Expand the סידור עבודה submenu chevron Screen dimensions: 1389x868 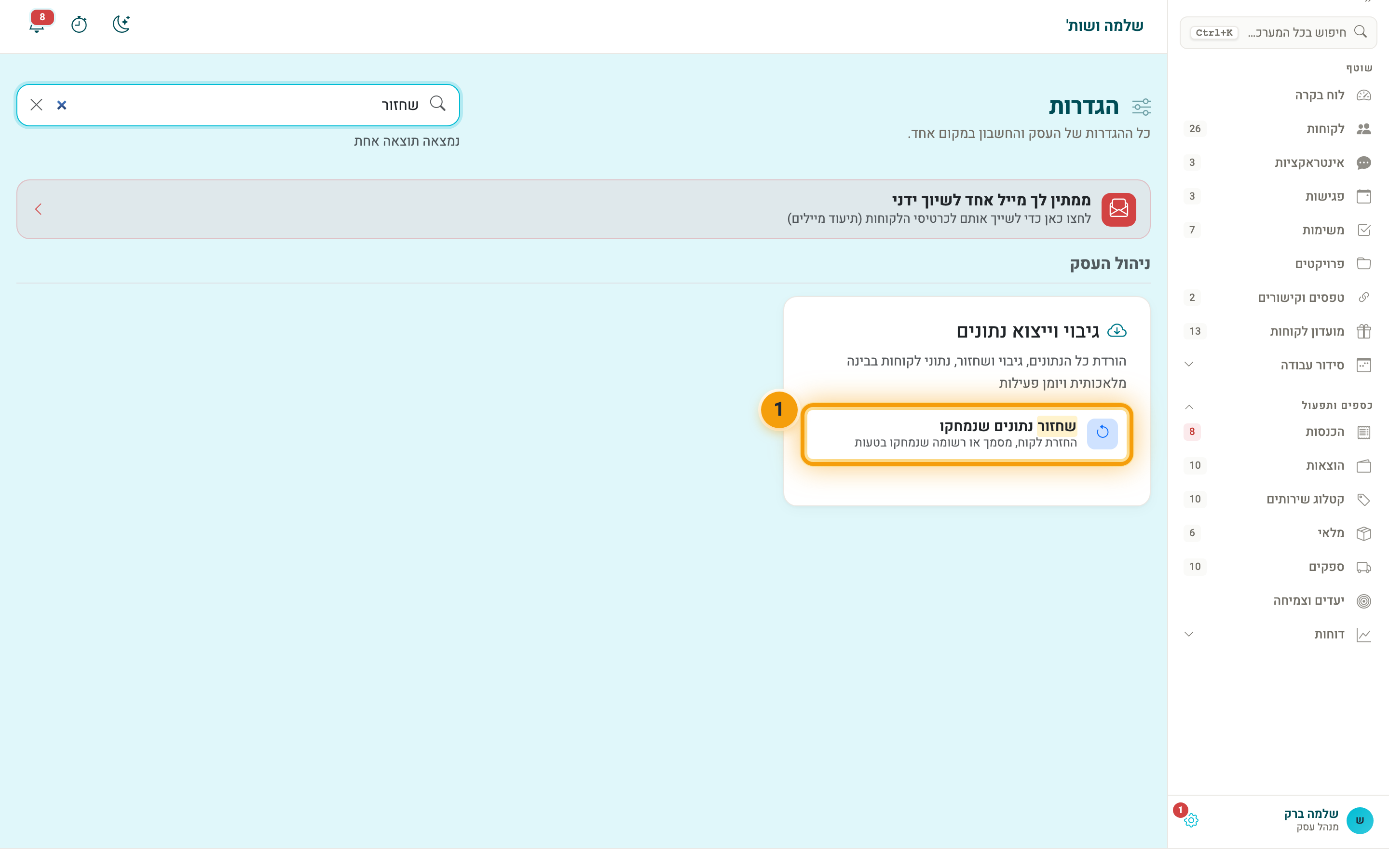point(1189,365)
